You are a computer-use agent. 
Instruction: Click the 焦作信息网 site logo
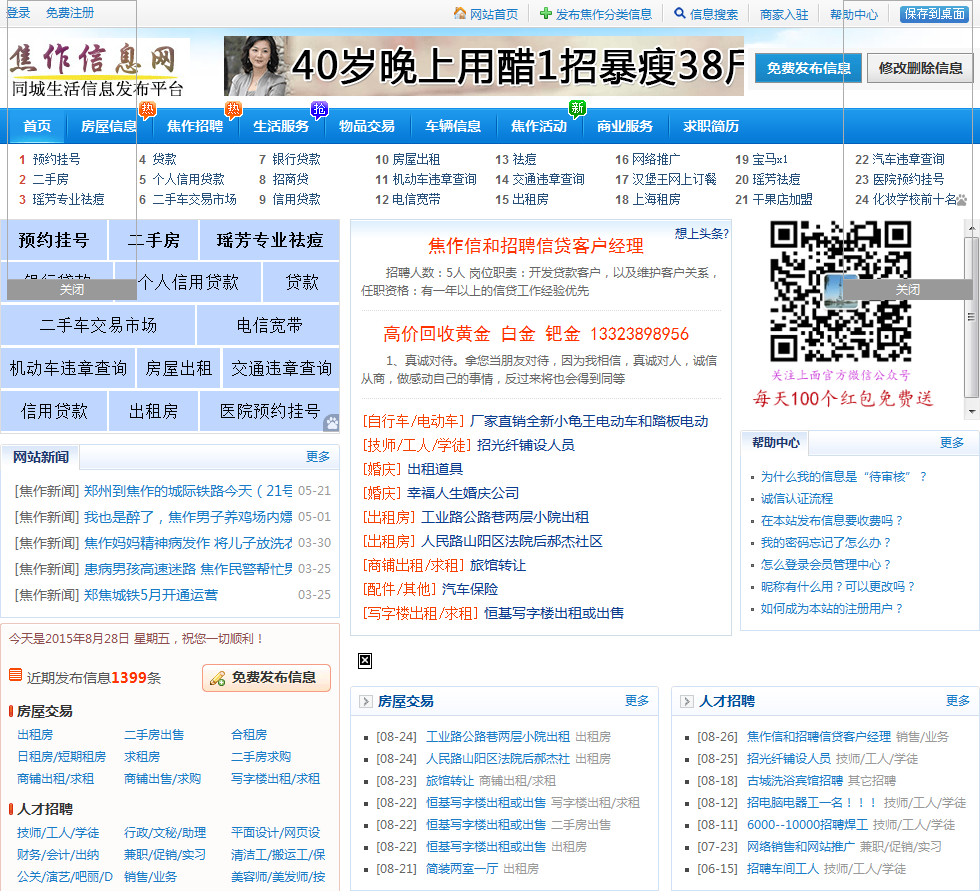coord(98,69)
